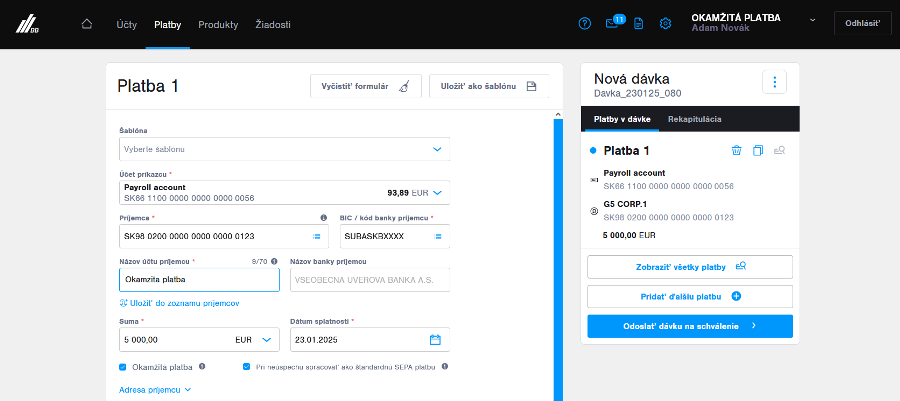Open Šablóna dropdown Vyberte šablónu
This screenshot has width=900, height=401.
click(284, 149)
